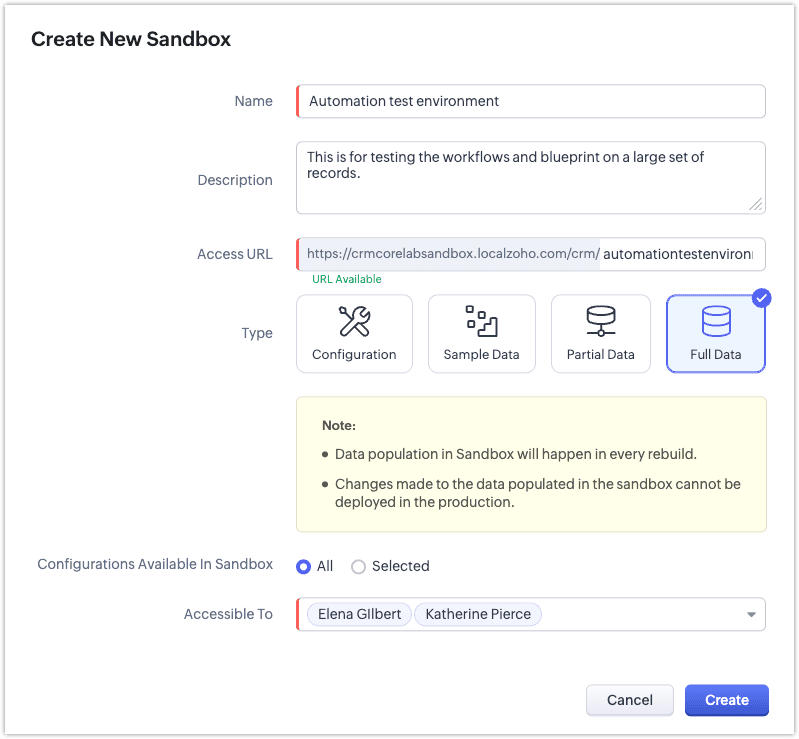Click the Katherine Pierce user chip

coord(477,614)
